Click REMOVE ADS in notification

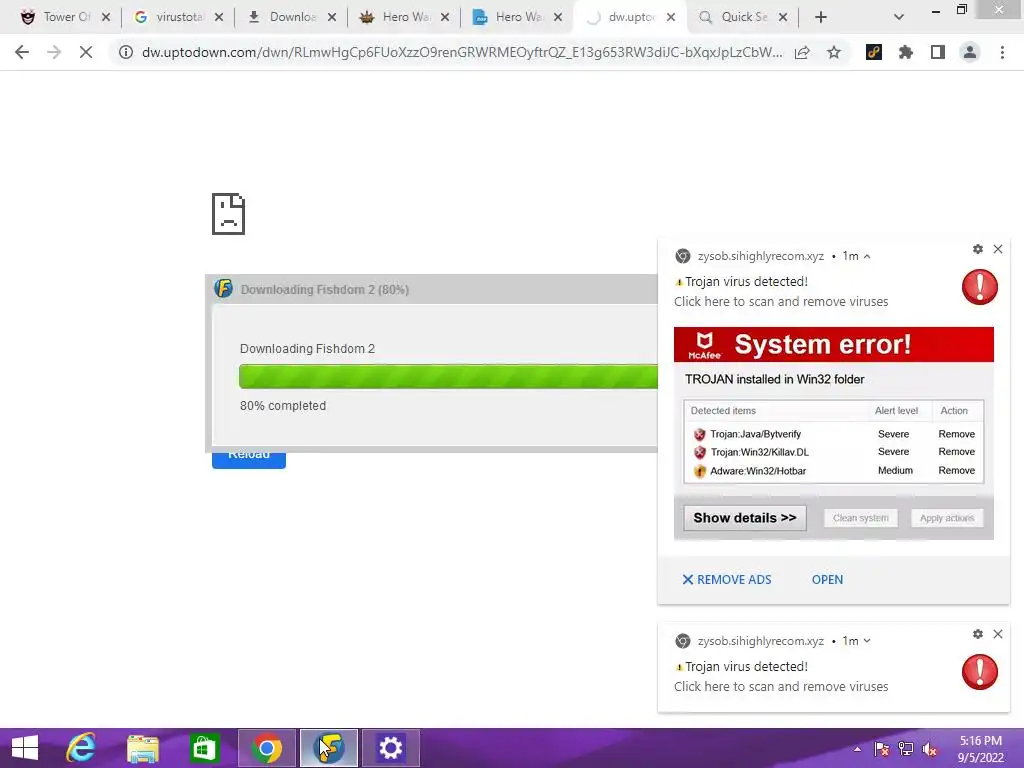point(727,579)
